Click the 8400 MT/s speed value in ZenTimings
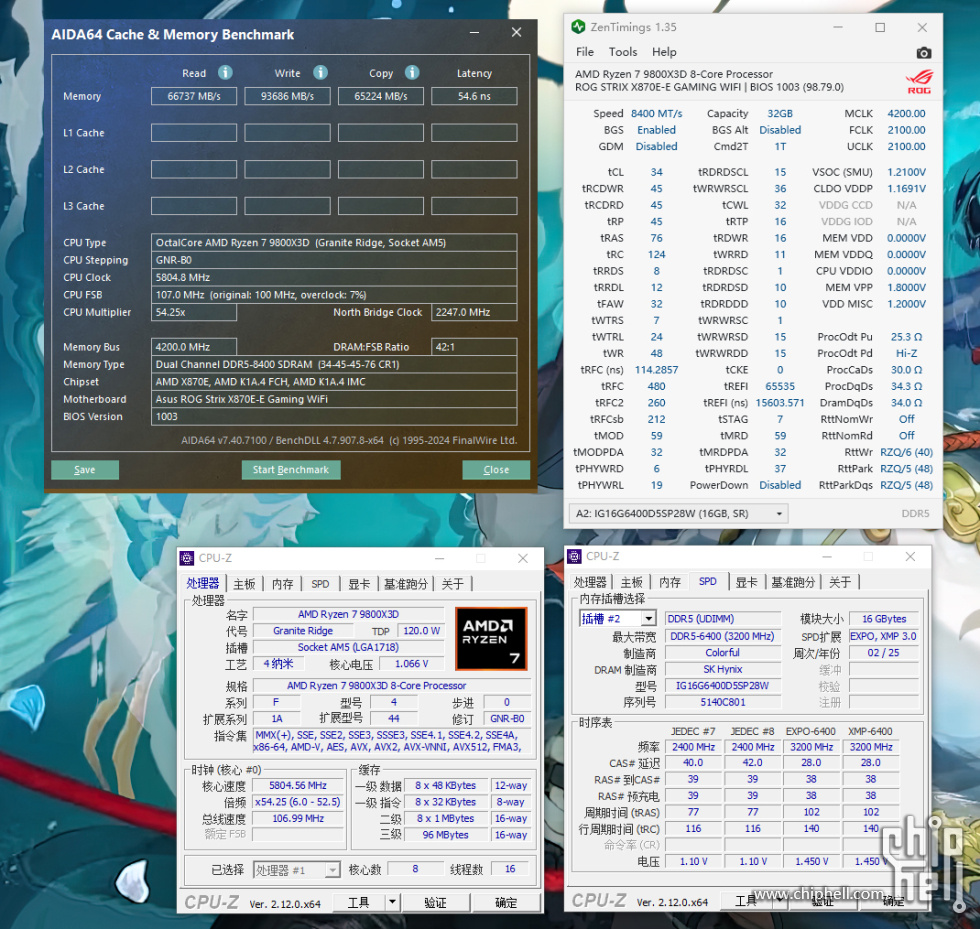This screenshot has width=980, height=929. pos(656,113)
